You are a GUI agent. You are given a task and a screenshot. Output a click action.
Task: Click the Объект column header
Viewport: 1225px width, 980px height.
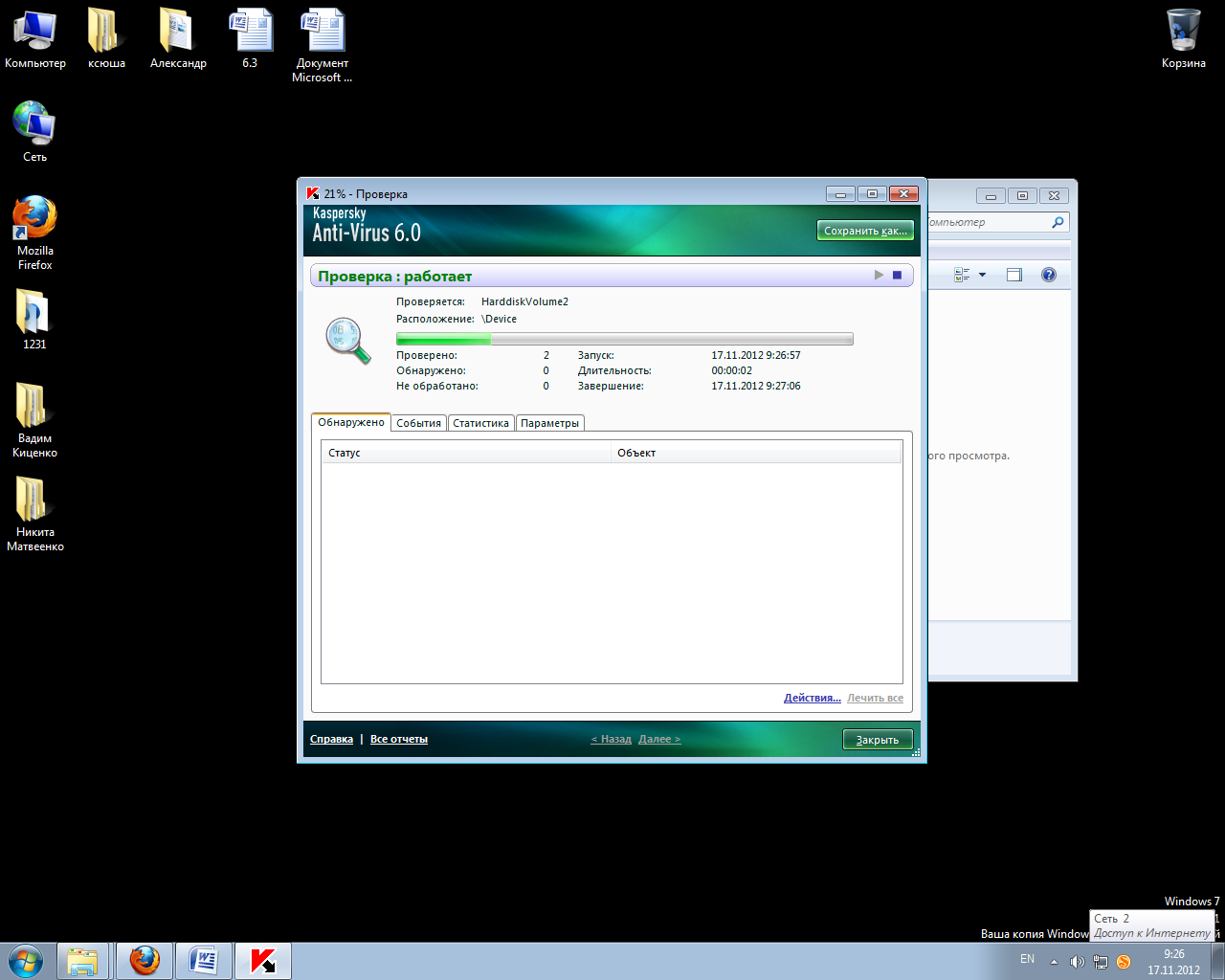click(756, 453)
